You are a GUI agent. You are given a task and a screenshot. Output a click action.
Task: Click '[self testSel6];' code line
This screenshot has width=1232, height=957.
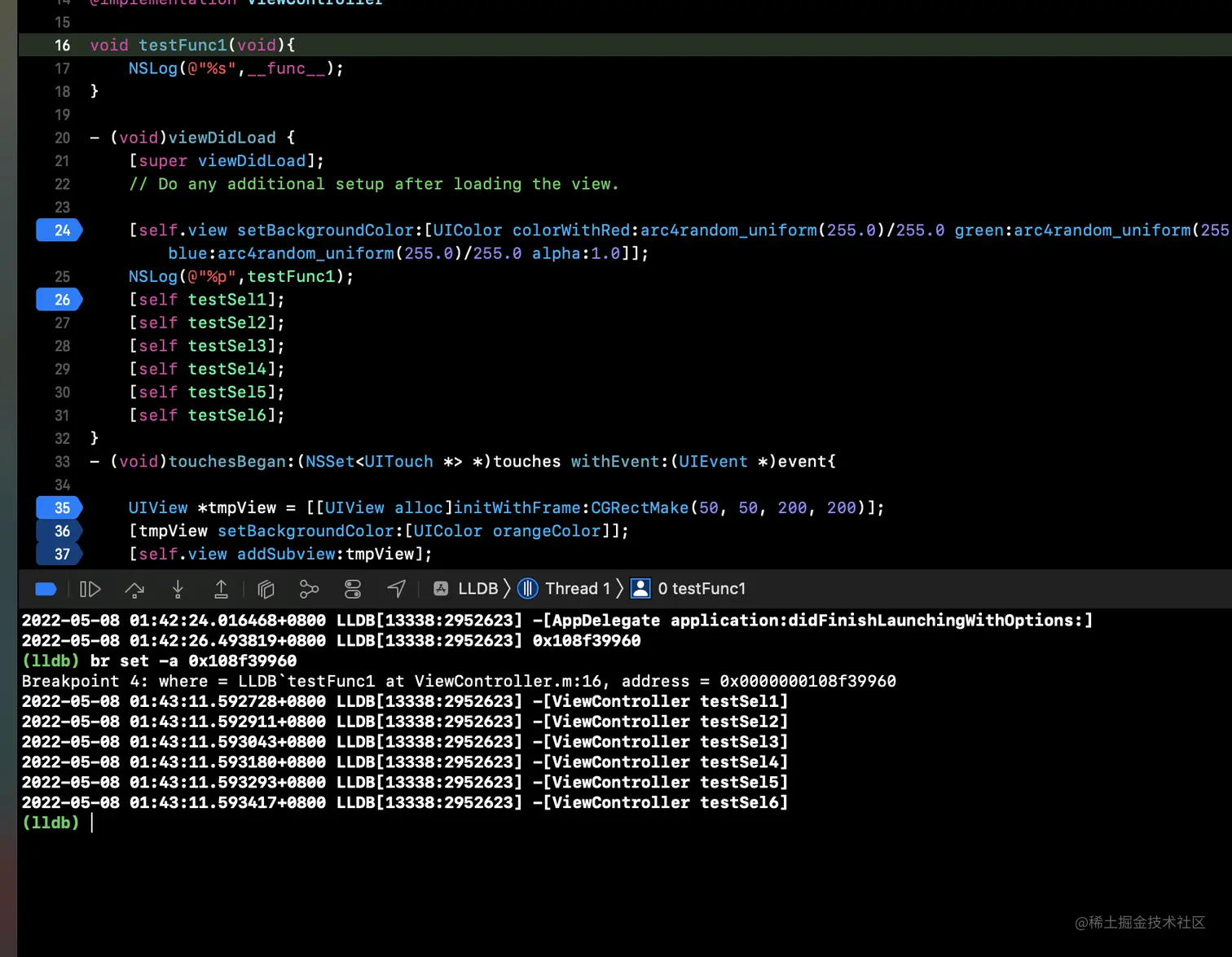click(x=206, y=415)
